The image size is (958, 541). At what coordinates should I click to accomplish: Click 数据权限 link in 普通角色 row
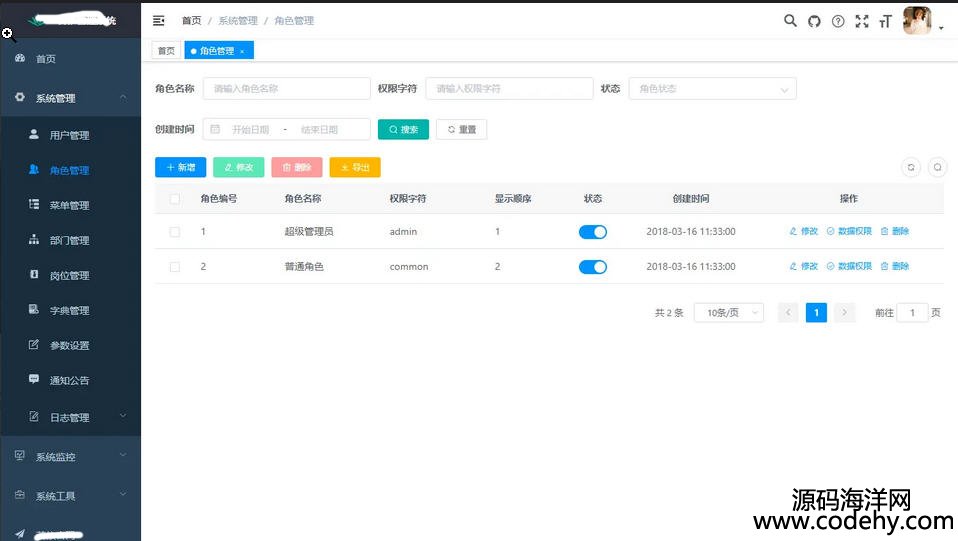pos(849,266)
